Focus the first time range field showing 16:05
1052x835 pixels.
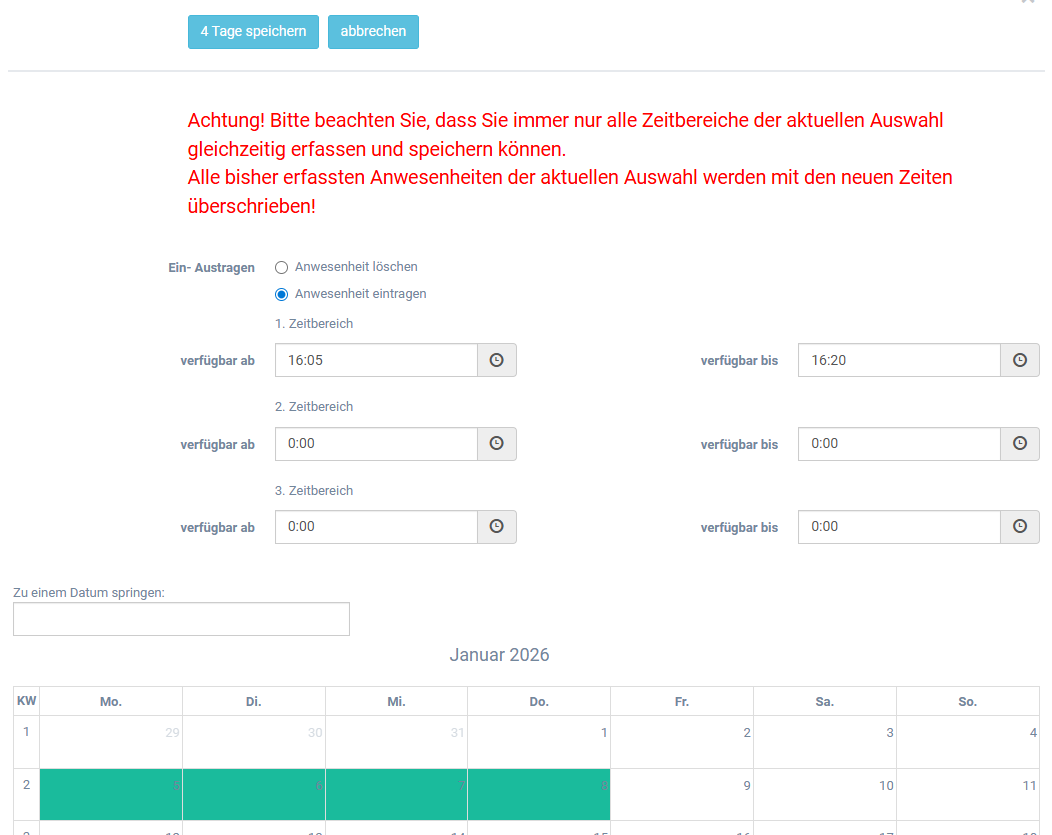tap(376, 360)
